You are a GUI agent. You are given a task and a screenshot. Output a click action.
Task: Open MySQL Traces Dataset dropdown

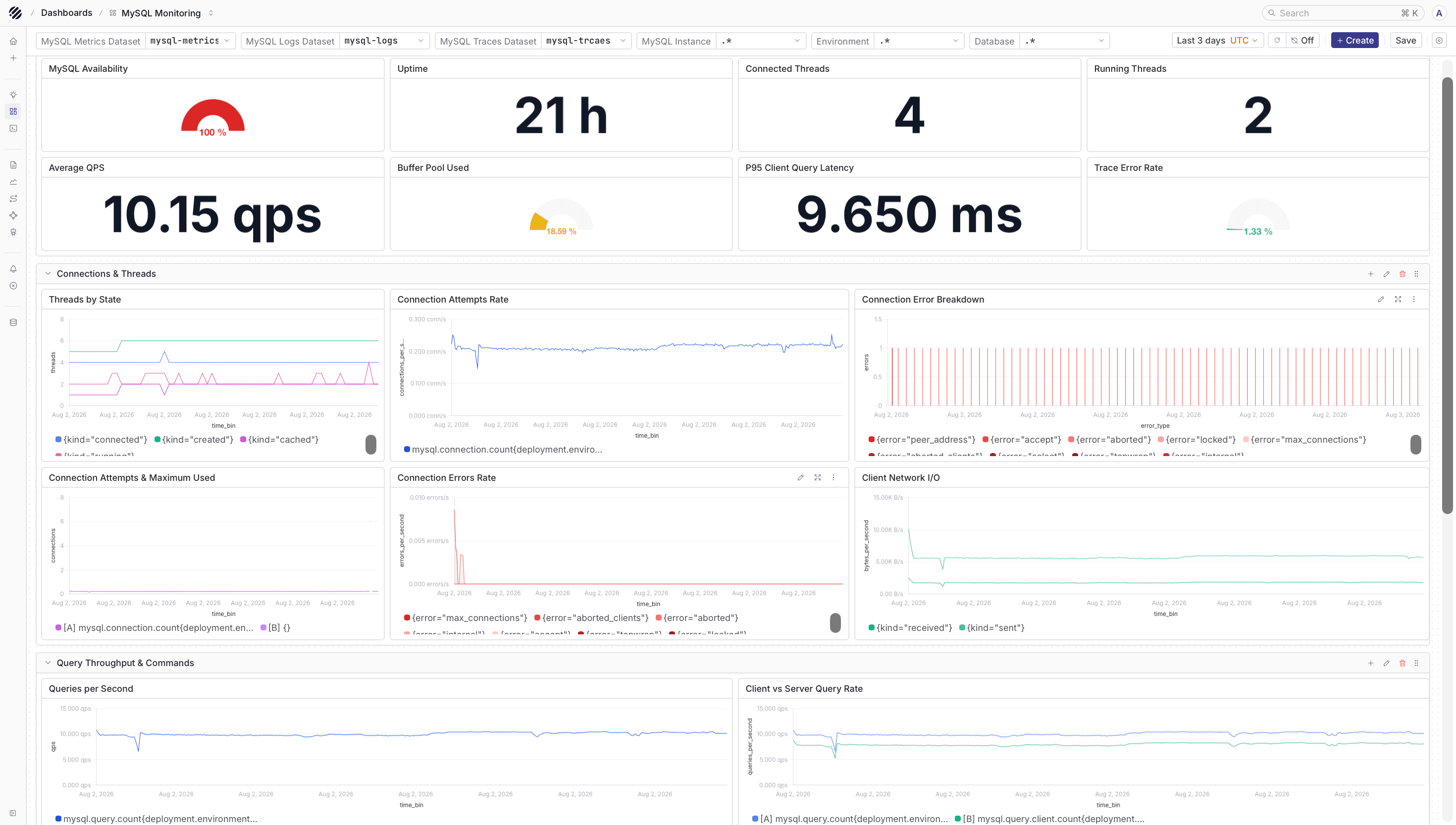(x=586, y=41)
